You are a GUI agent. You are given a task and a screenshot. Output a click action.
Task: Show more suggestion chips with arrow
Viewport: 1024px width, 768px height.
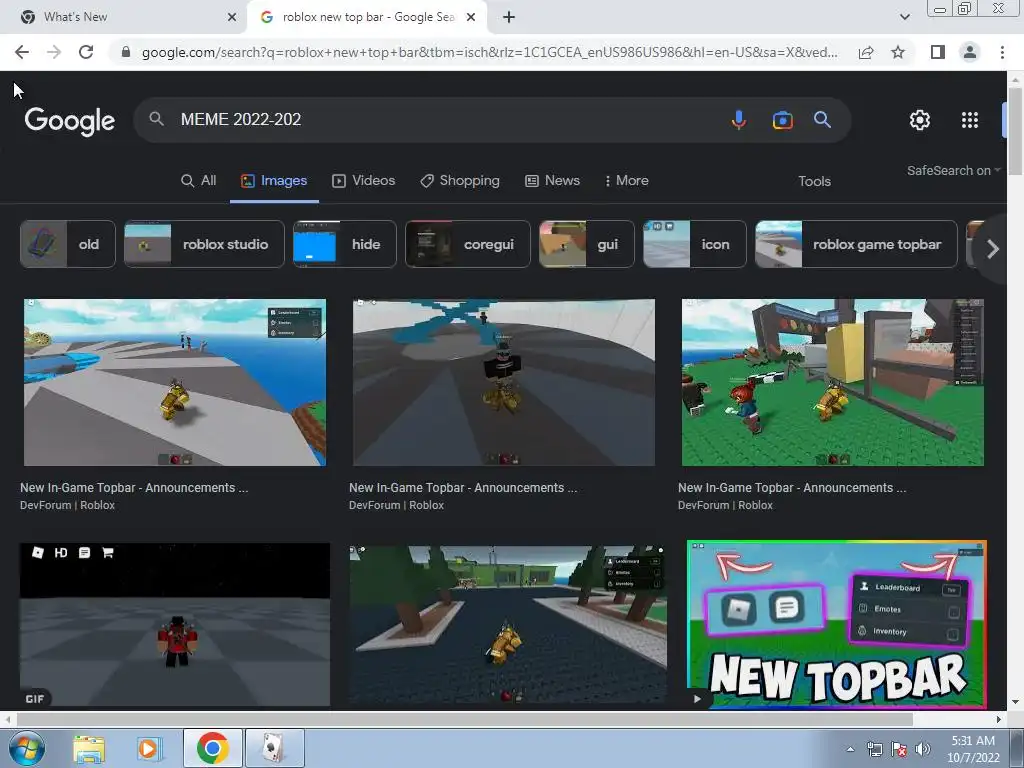(x=993, y=248)
